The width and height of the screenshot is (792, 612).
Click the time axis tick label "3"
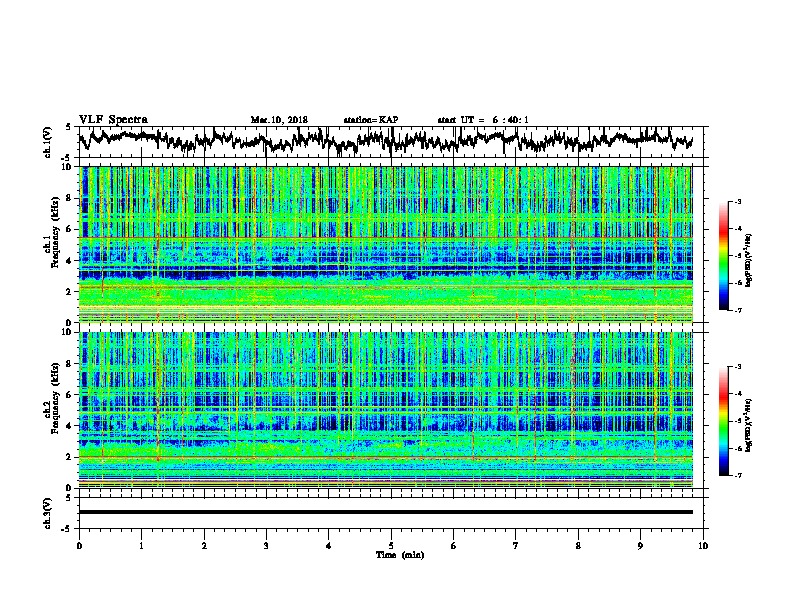click(x=266, y=546)
